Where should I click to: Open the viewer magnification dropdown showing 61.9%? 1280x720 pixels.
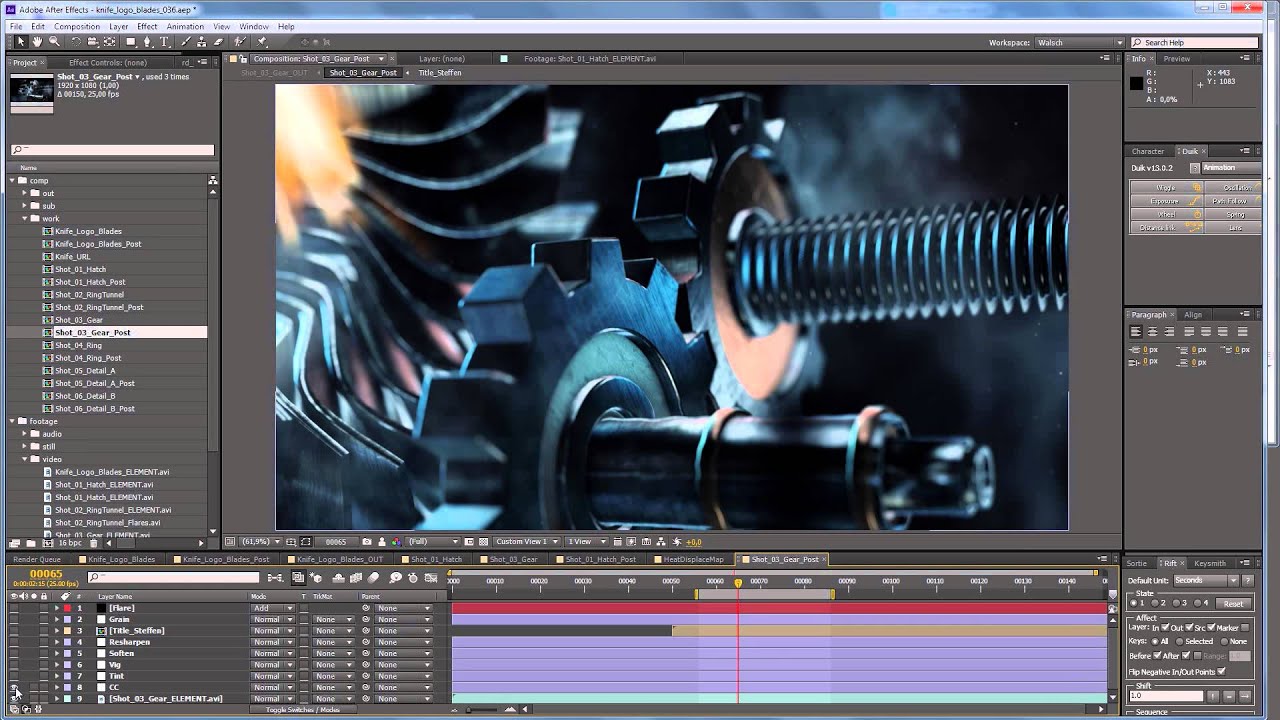[x=261, y=542]
